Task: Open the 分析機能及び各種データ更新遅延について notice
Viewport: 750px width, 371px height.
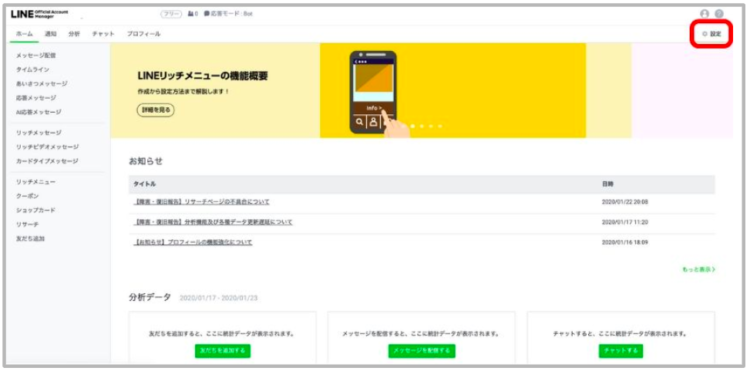Action: (x=213, y=222)
